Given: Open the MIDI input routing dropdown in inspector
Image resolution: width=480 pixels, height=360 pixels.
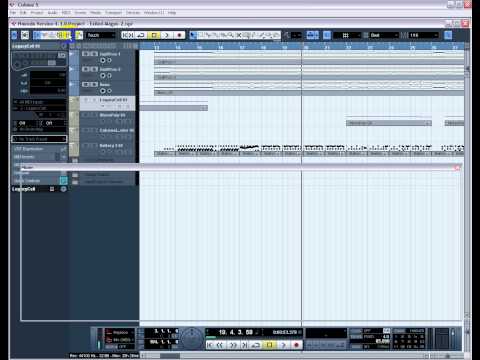Looking at the screenshot, I should [x=39, y=102].
